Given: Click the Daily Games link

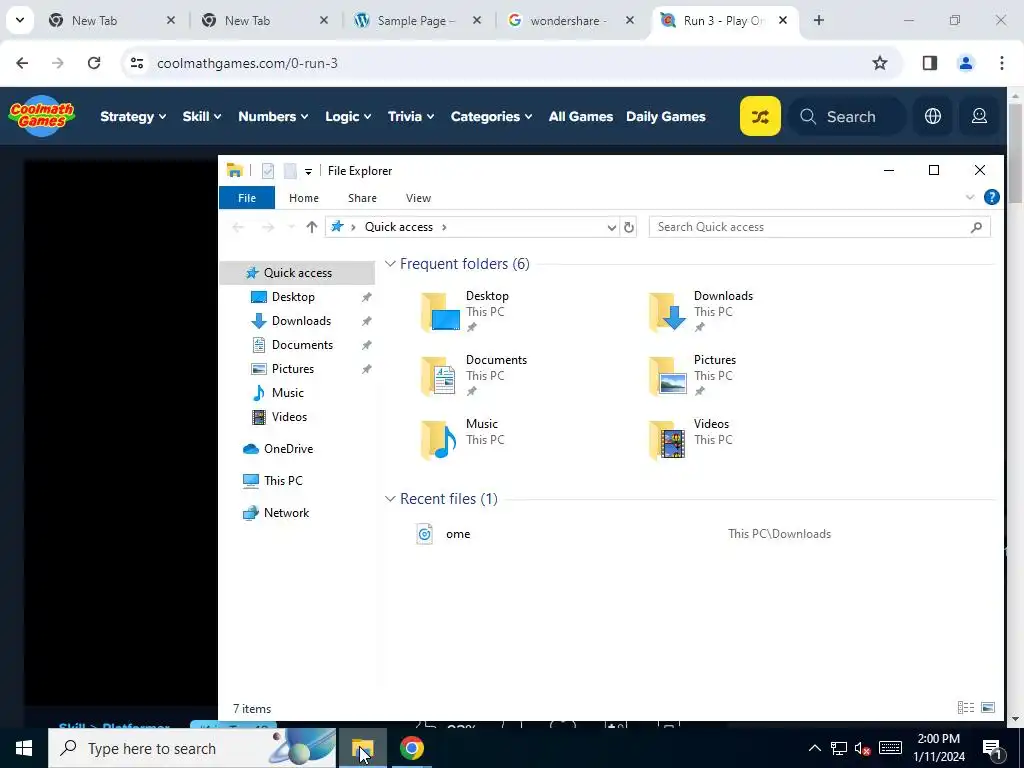Looking at the screenshot, I should [665, 116].
